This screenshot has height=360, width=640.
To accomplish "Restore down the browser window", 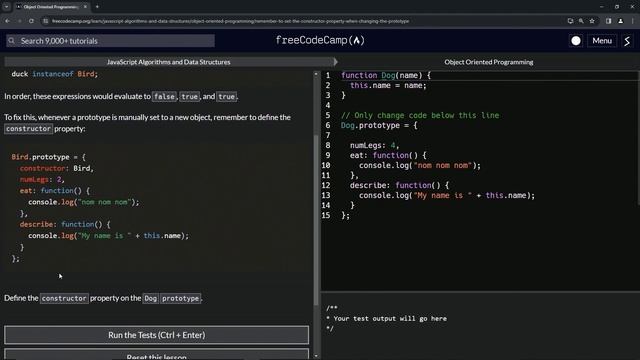I will click(617, 7).
